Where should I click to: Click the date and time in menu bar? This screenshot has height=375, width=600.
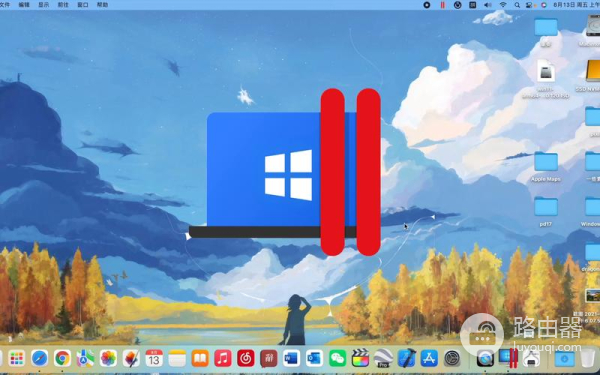[576, 5]
